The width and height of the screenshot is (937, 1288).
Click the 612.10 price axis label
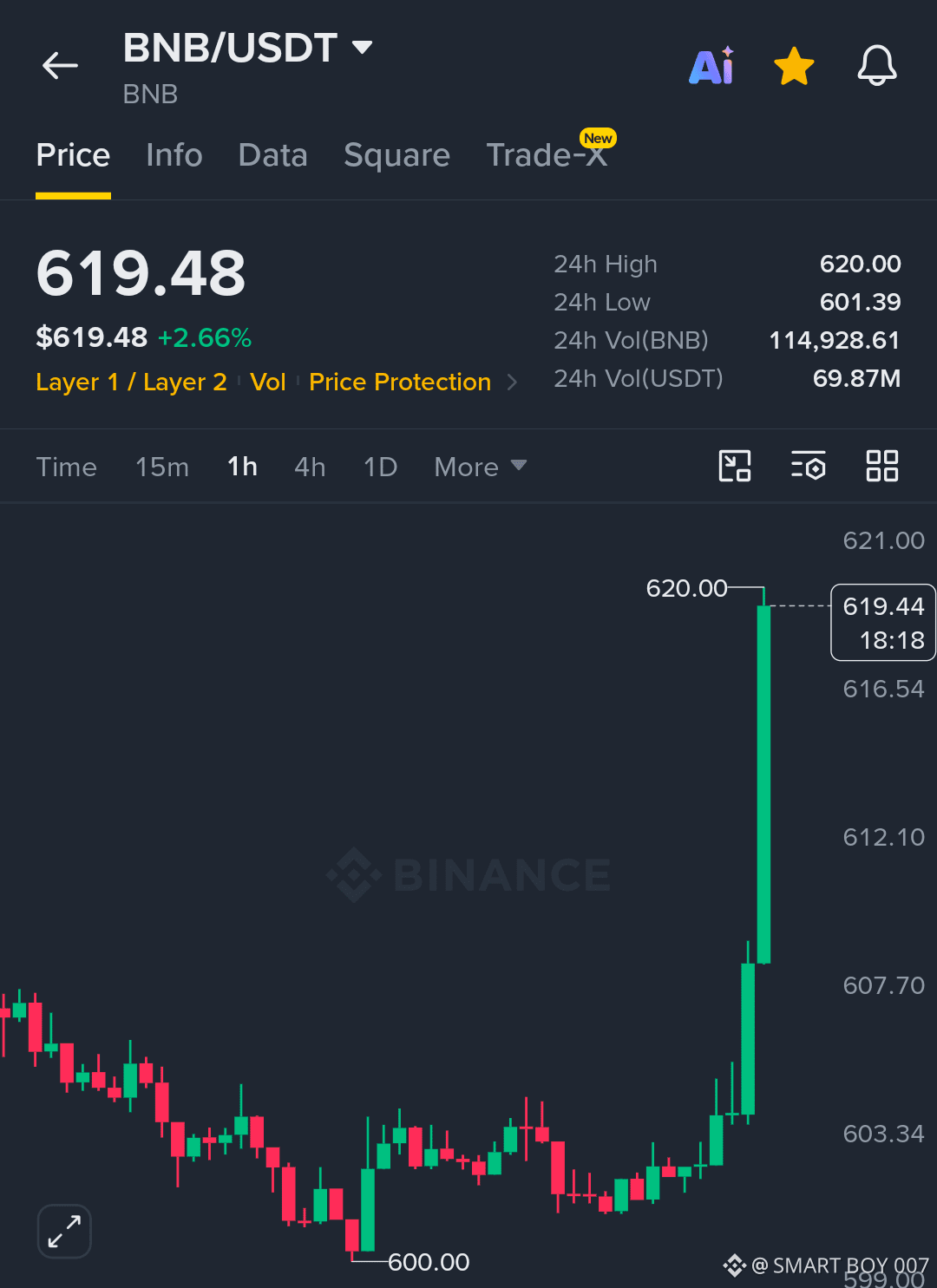coord(884,837)
